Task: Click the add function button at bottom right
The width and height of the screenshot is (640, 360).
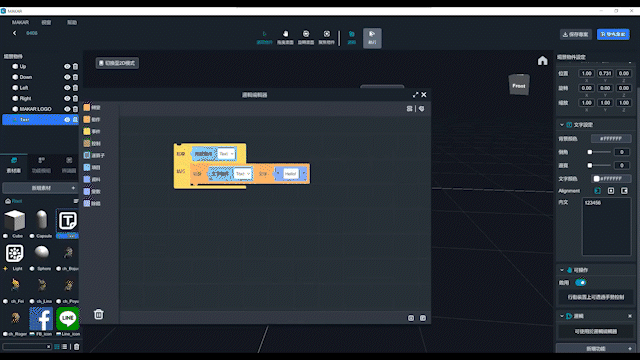Action: (596, 349)
